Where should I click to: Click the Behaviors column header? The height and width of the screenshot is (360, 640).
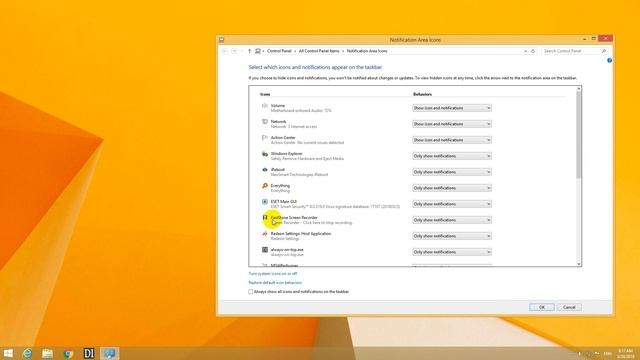point(422,94)
